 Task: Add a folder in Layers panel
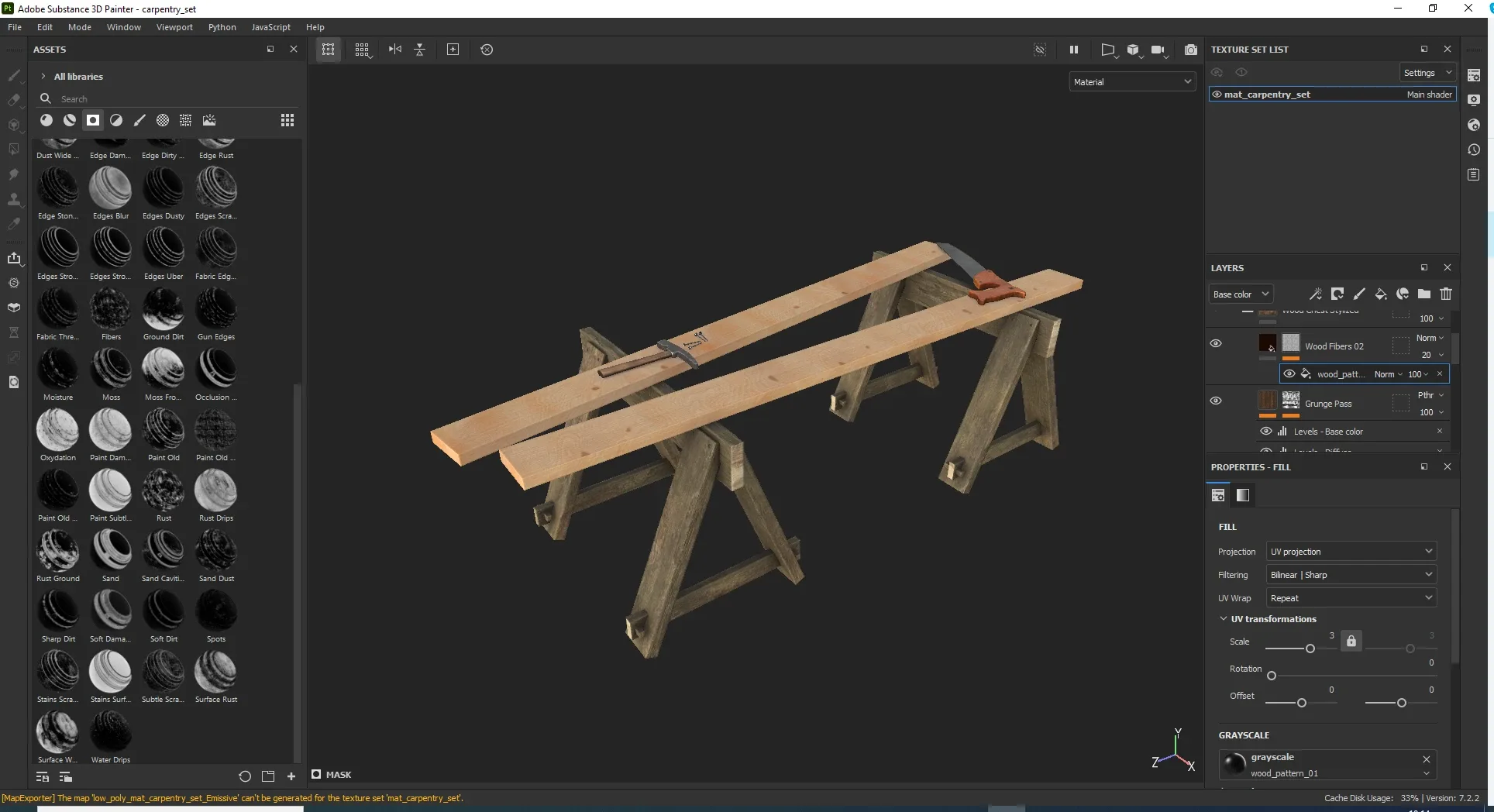pyautogui.click(x=1424, y=294)
